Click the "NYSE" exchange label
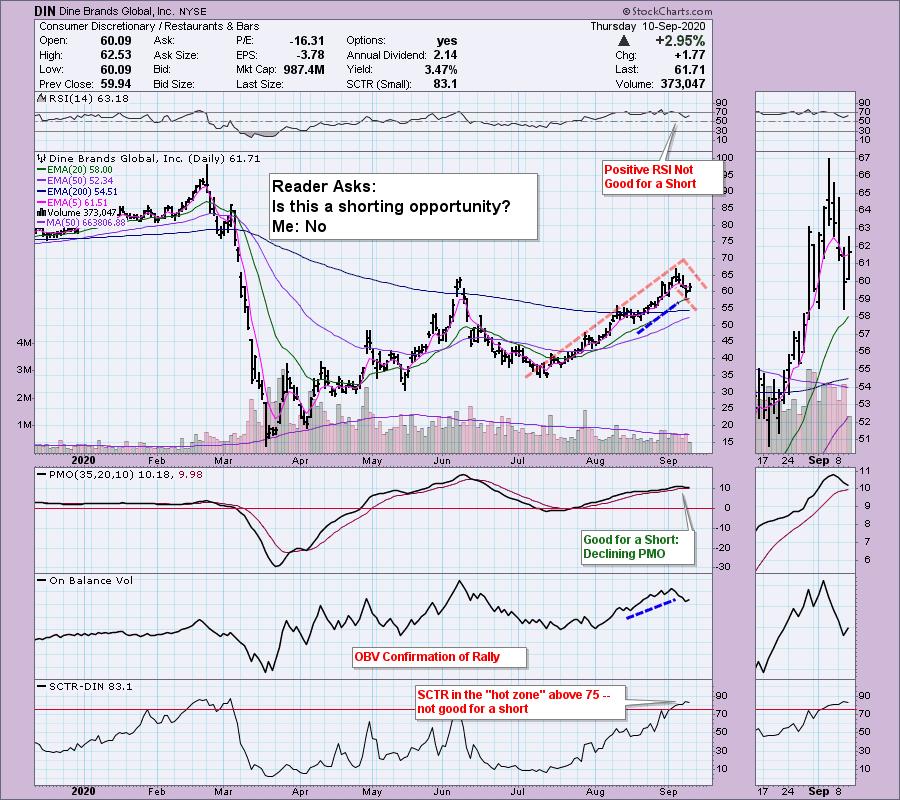The height and width of the screenshot is (800, 900). pos(193,11)
